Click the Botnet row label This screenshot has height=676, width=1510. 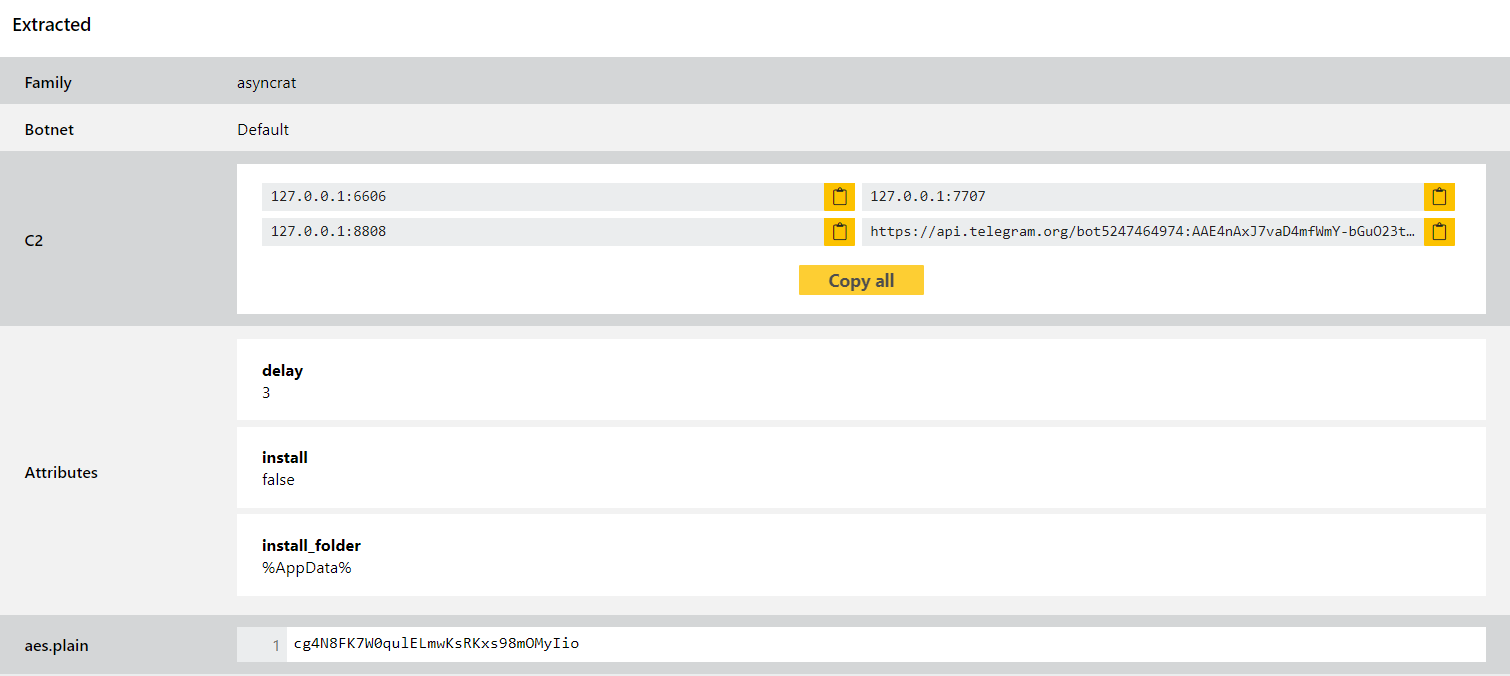point(49,129)
